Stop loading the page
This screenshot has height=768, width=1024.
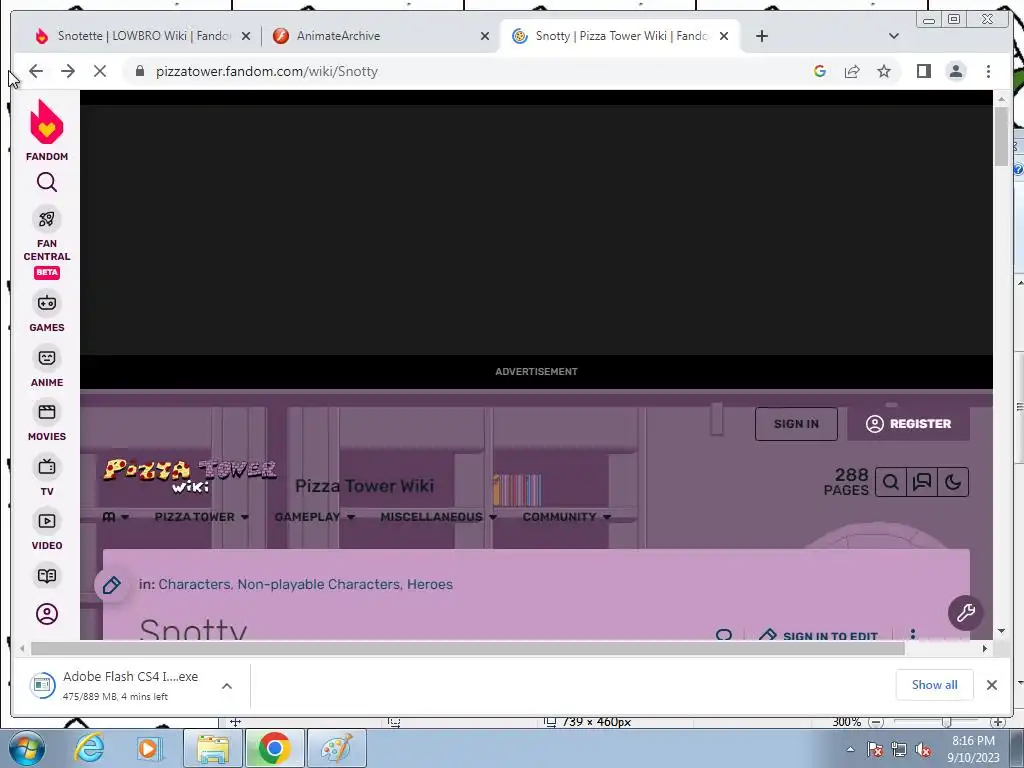click(99, 71)
